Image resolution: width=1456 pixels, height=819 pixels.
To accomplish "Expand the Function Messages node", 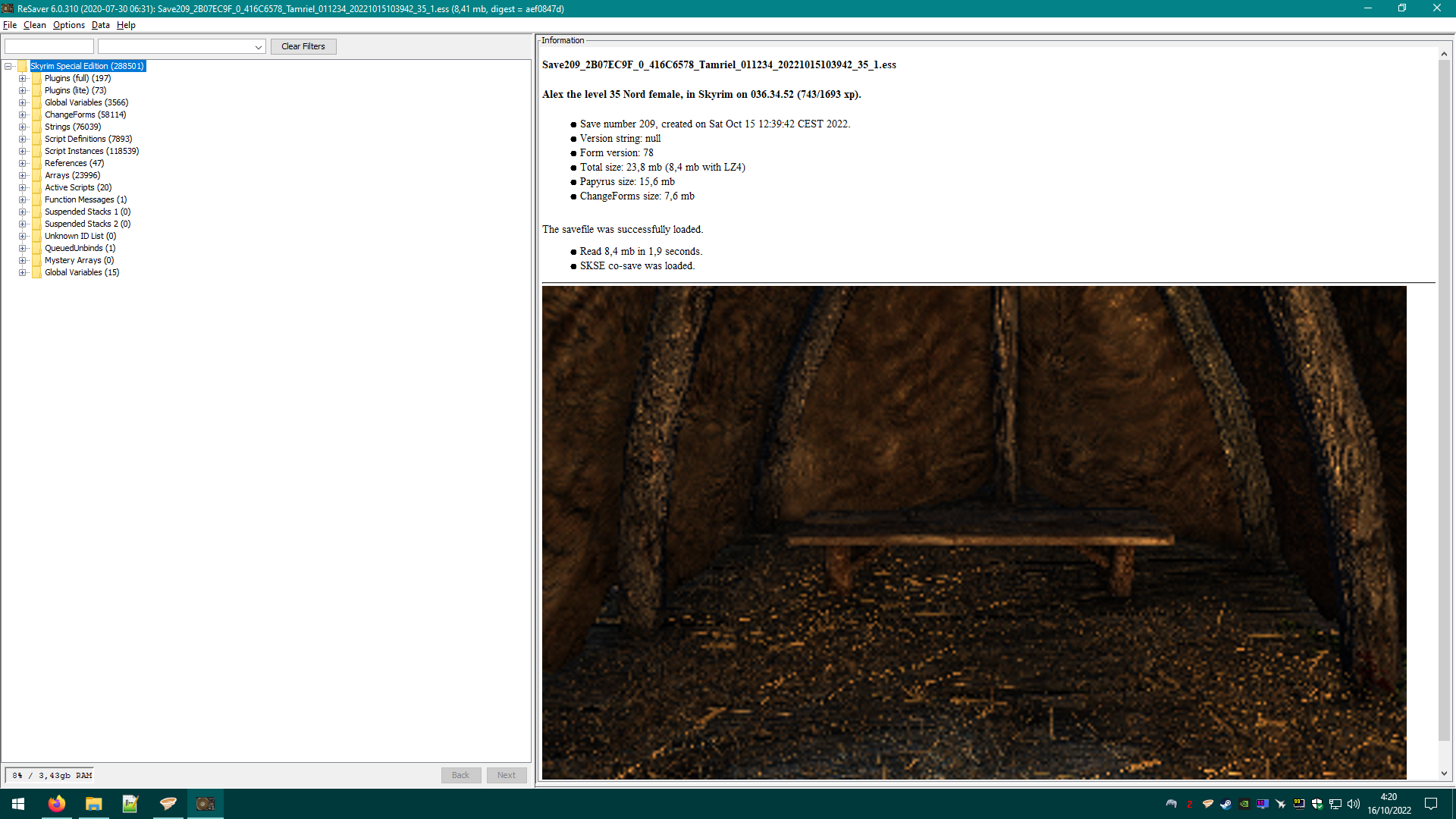I will (x=23, y=199).
